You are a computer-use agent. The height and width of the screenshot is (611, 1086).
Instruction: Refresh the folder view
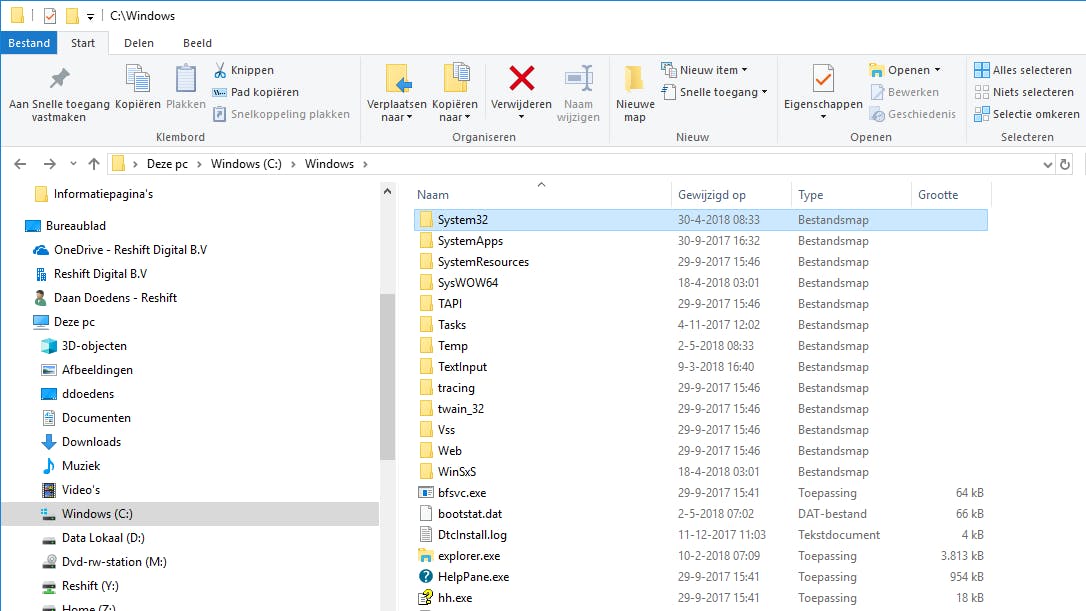[x=1065, y=164]
